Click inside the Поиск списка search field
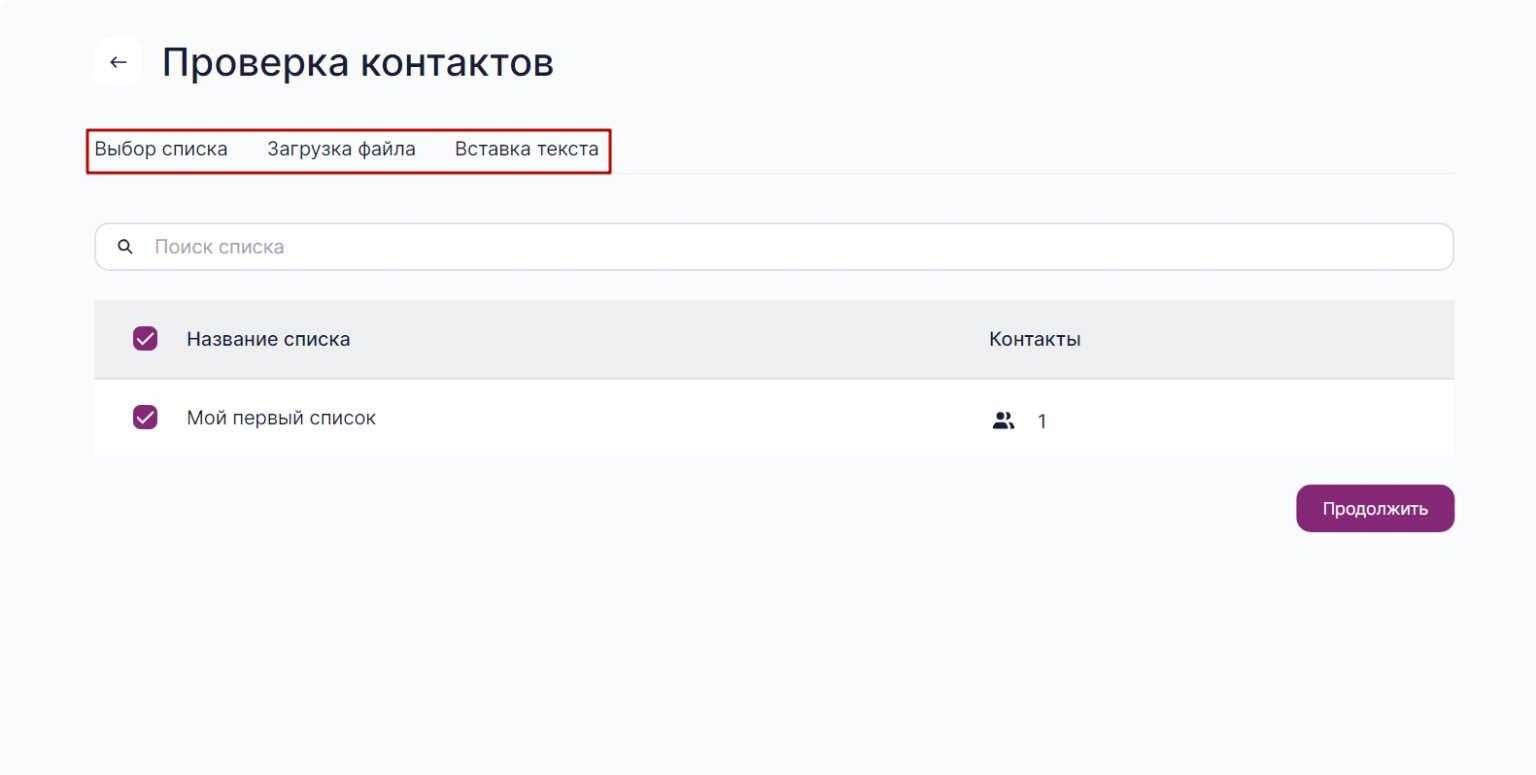This screenshot has width=1536, height=775. tap(400, 246)
